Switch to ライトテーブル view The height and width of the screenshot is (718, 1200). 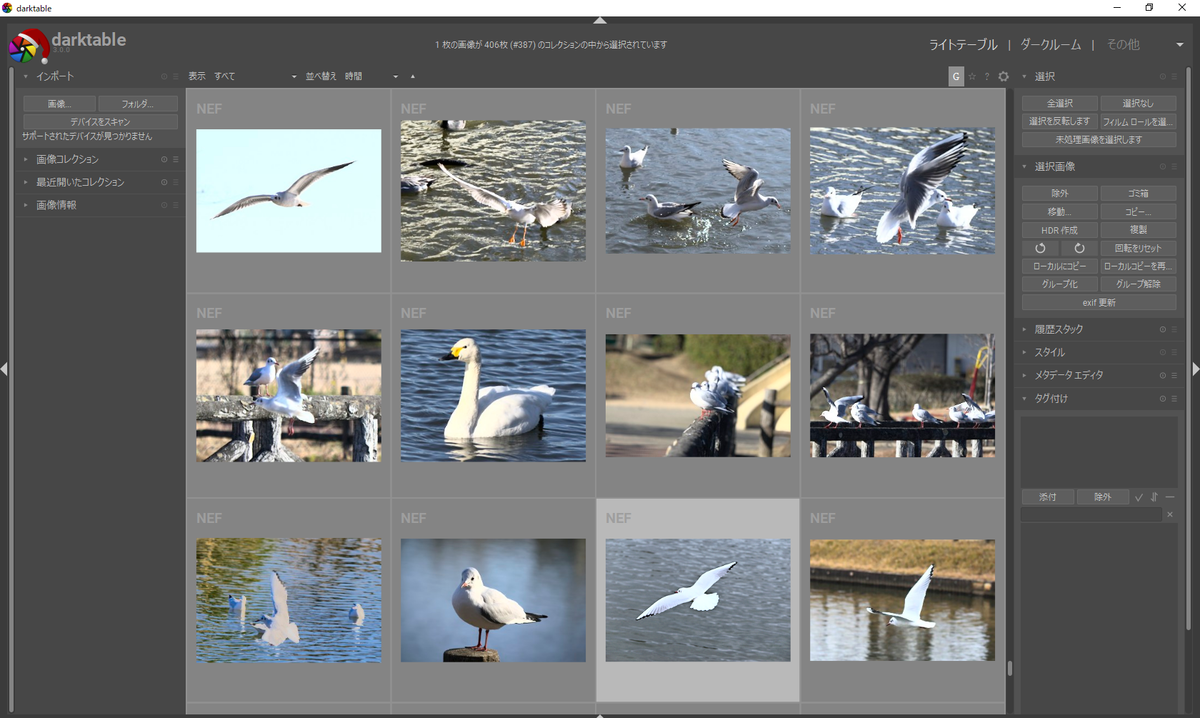click(963, 44)
